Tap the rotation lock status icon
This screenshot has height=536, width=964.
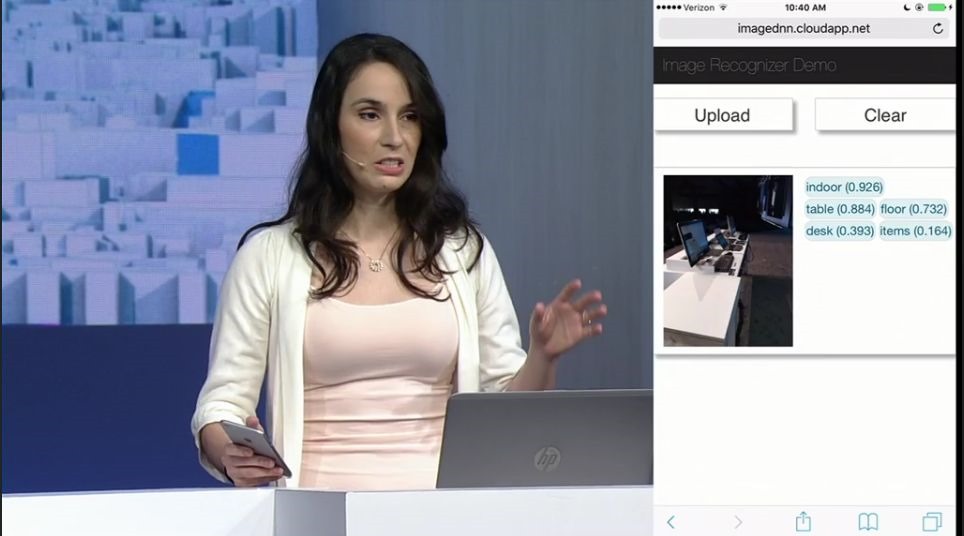click(919, 7)
